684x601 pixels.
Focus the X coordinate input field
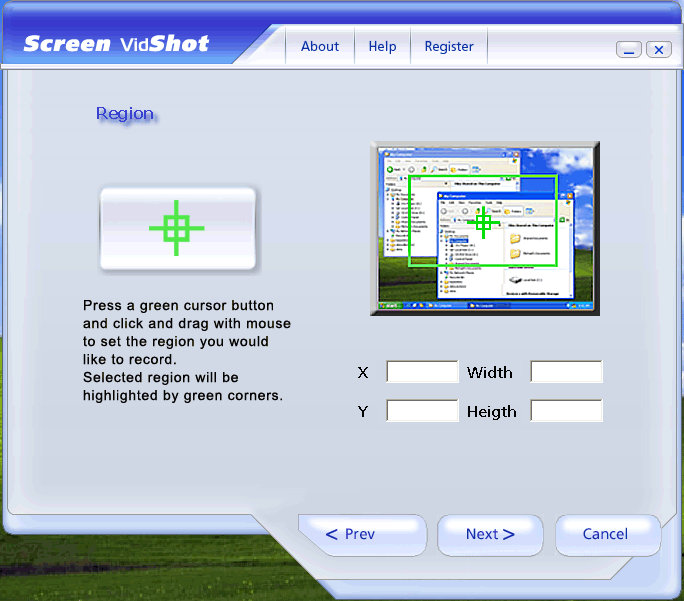[422, 372]
